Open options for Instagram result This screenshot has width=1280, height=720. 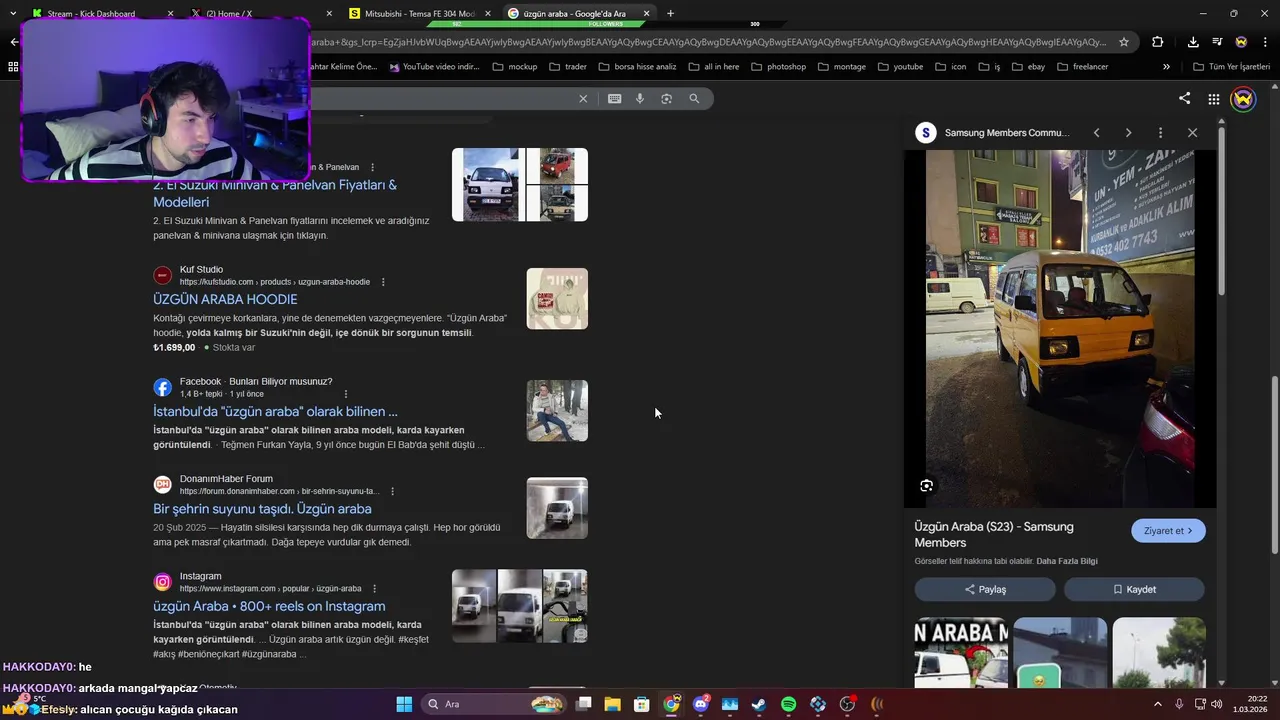[x=374, y=589]
